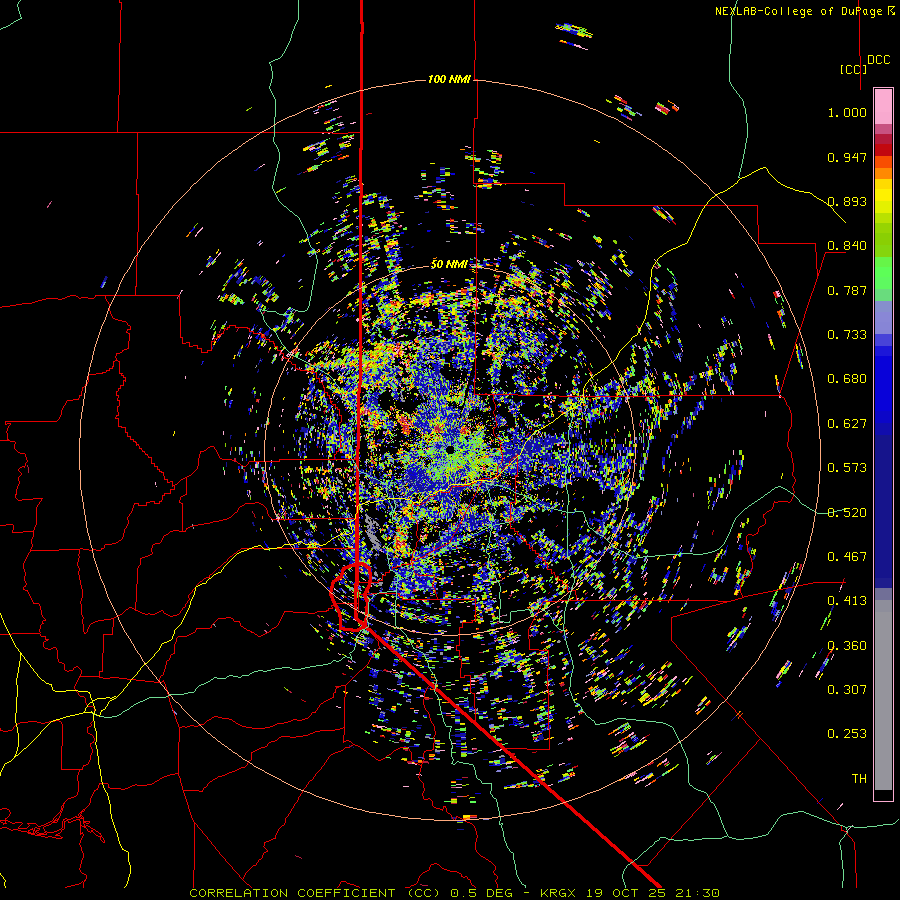Click the 0.893 value on the color scale
Viewport: 900px width, 900px height.
click(847, 201)
